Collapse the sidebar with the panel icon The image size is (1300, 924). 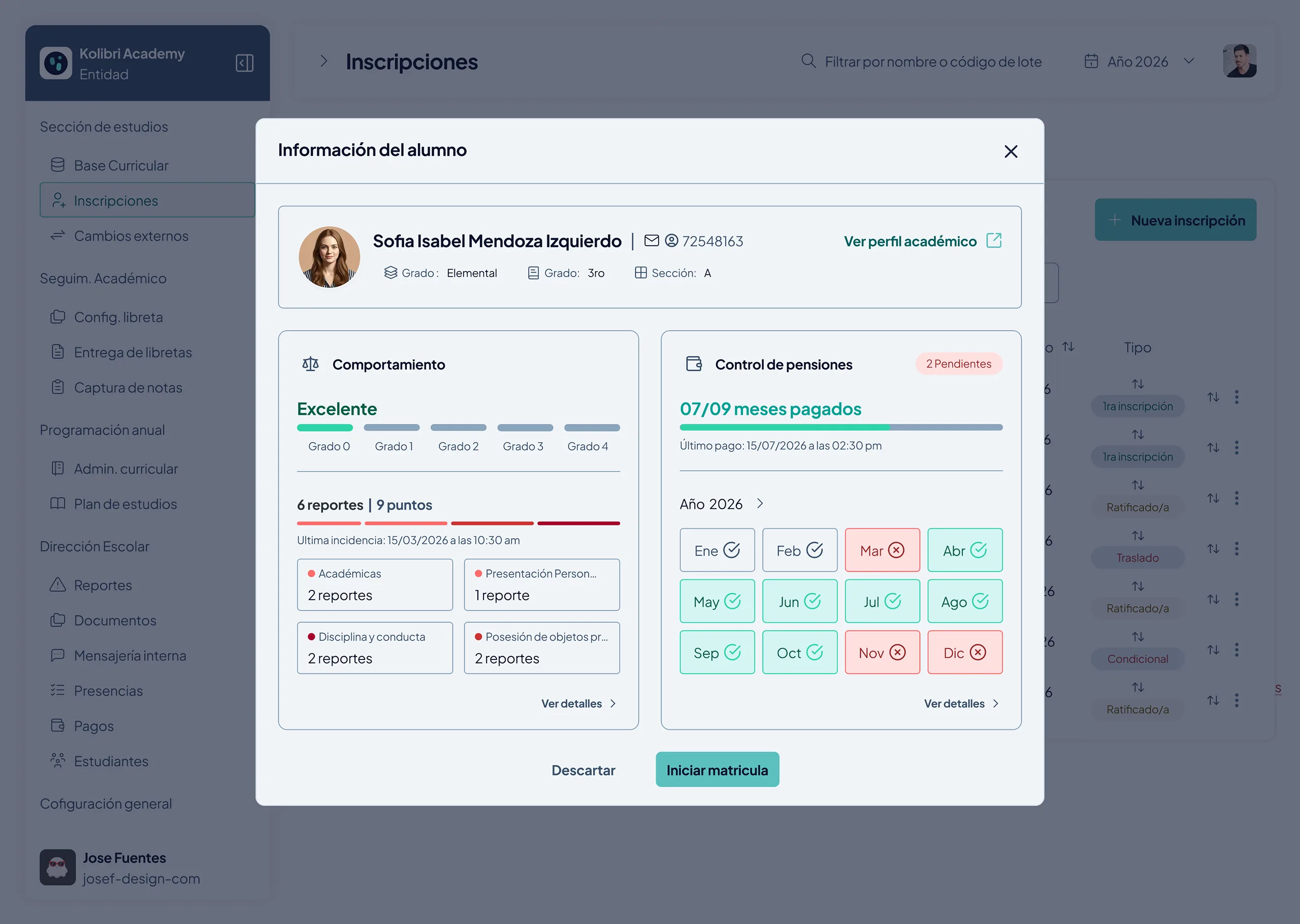click(x=245, y=62)
